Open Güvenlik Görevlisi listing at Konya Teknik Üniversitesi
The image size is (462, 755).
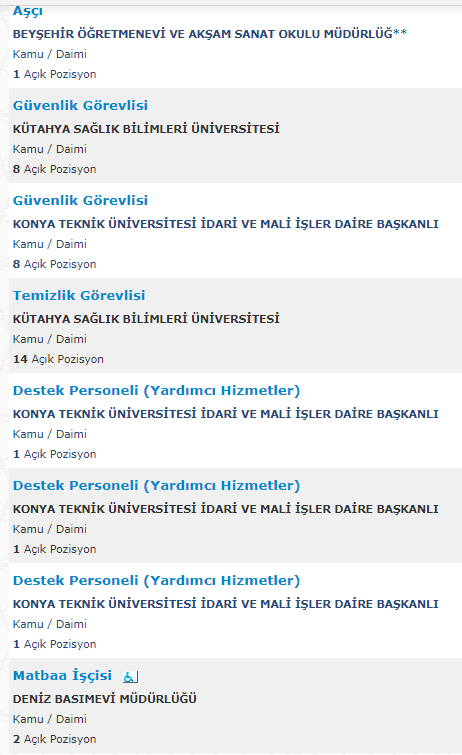point(80,200)
